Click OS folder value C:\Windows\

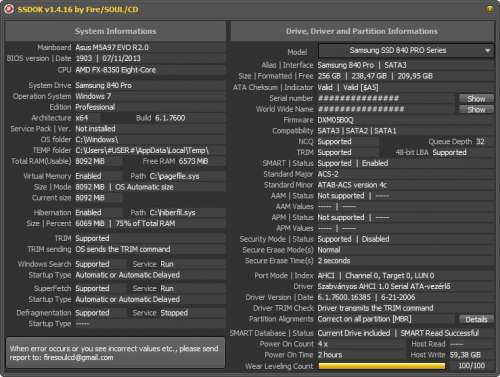[x=97, y=139]
